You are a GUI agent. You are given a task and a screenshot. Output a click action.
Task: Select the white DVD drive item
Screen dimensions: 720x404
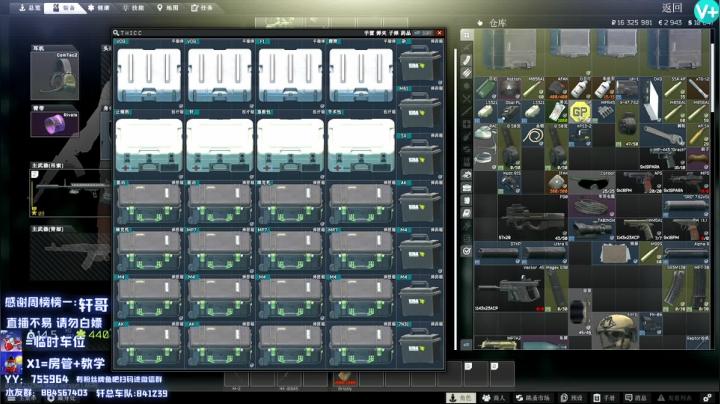(651, 99)
